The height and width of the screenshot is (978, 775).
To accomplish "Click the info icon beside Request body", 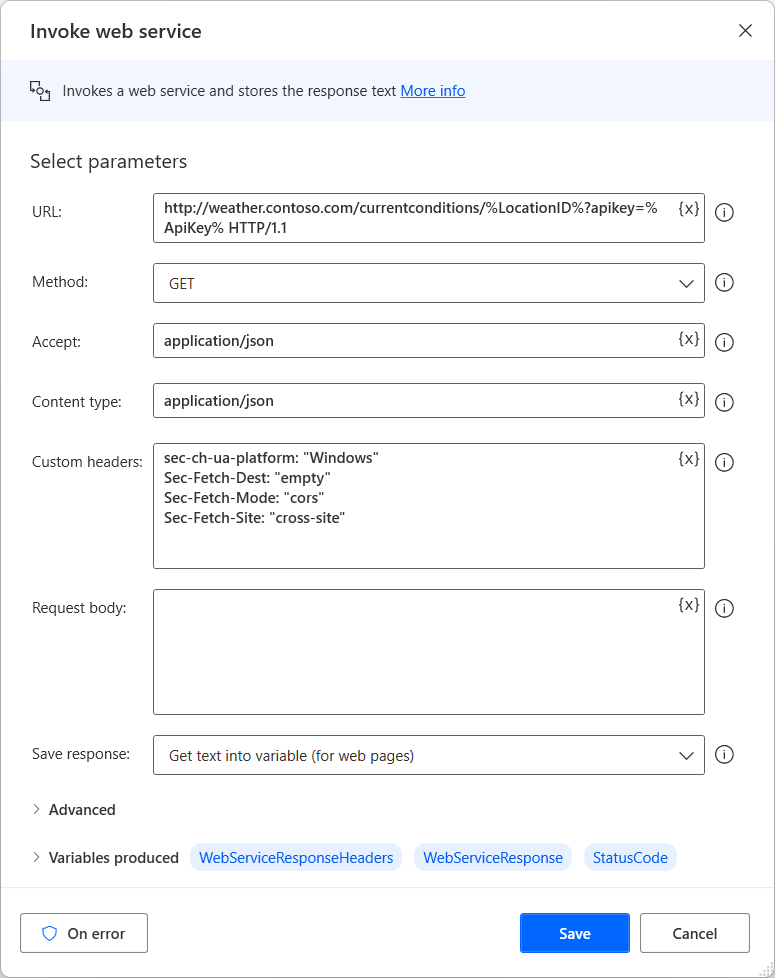I will coord(725,609).
